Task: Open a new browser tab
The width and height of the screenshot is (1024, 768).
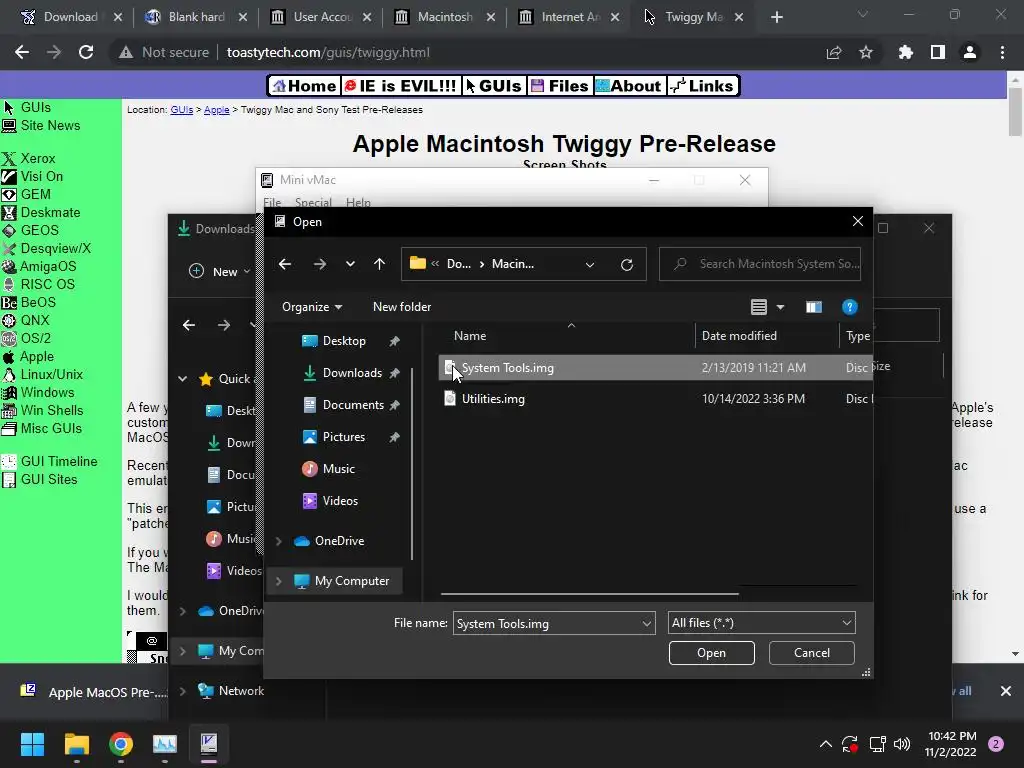Action: pyautogui.click(x=776, y=17)
